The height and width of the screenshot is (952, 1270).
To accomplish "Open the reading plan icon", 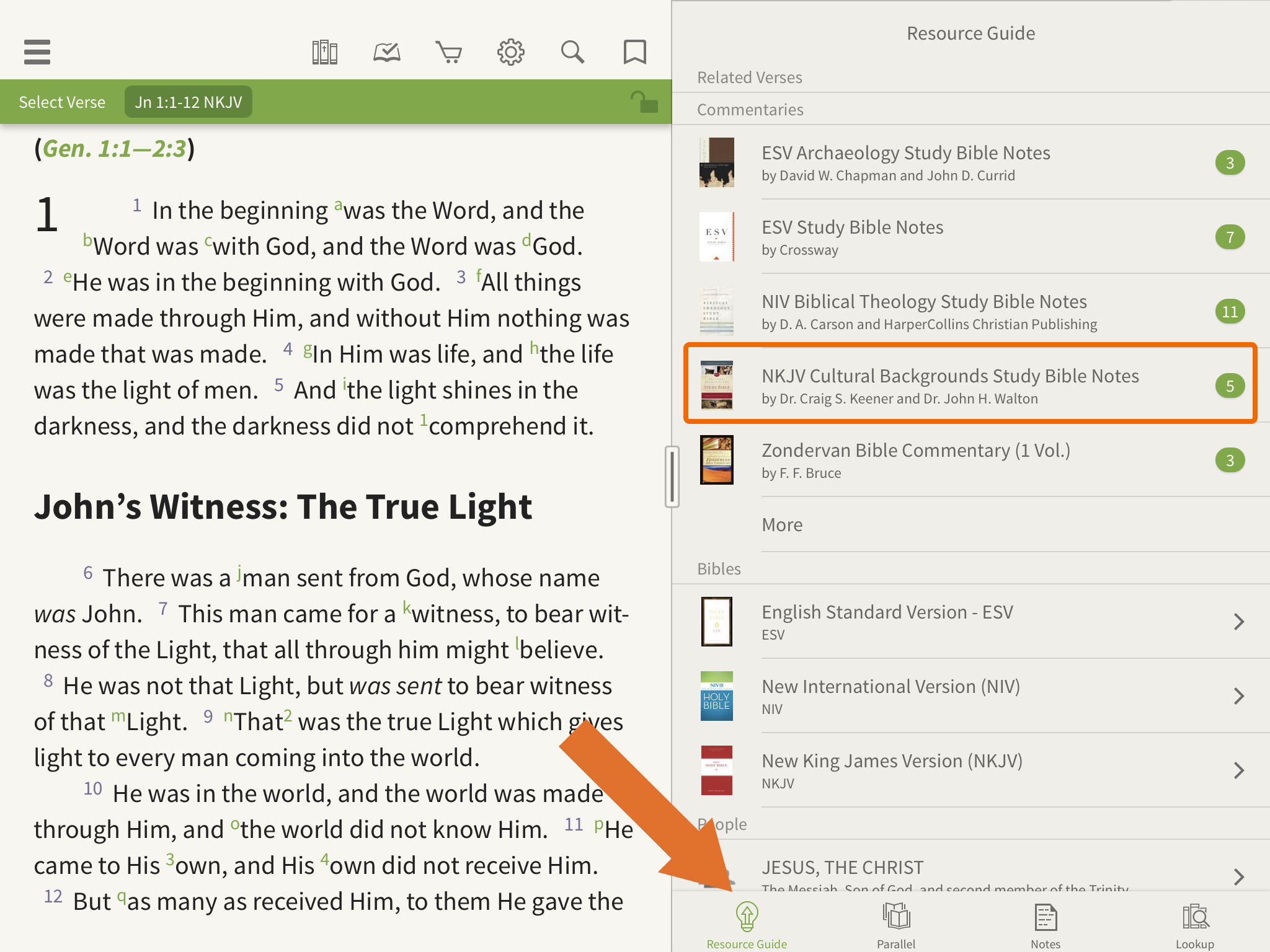I will pos(386,52).
